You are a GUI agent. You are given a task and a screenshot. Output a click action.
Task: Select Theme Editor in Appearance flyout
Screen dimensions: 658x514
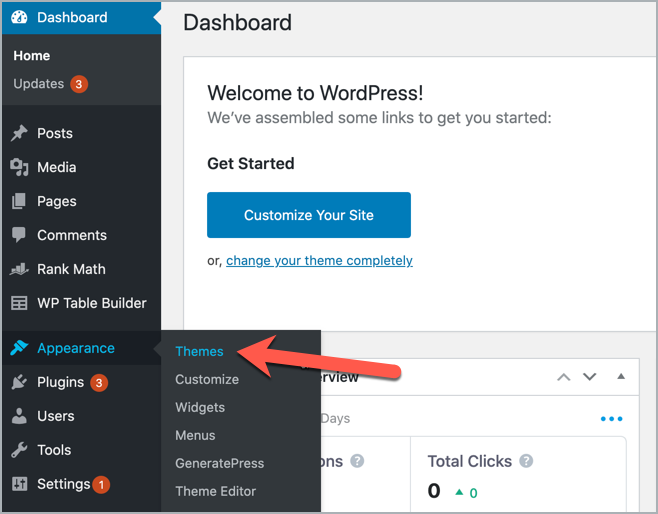point(215,491)
